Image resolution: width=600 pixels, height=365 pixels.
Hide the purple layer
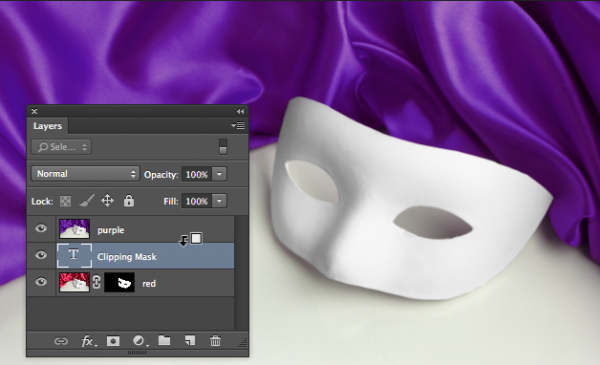point(41,229)
